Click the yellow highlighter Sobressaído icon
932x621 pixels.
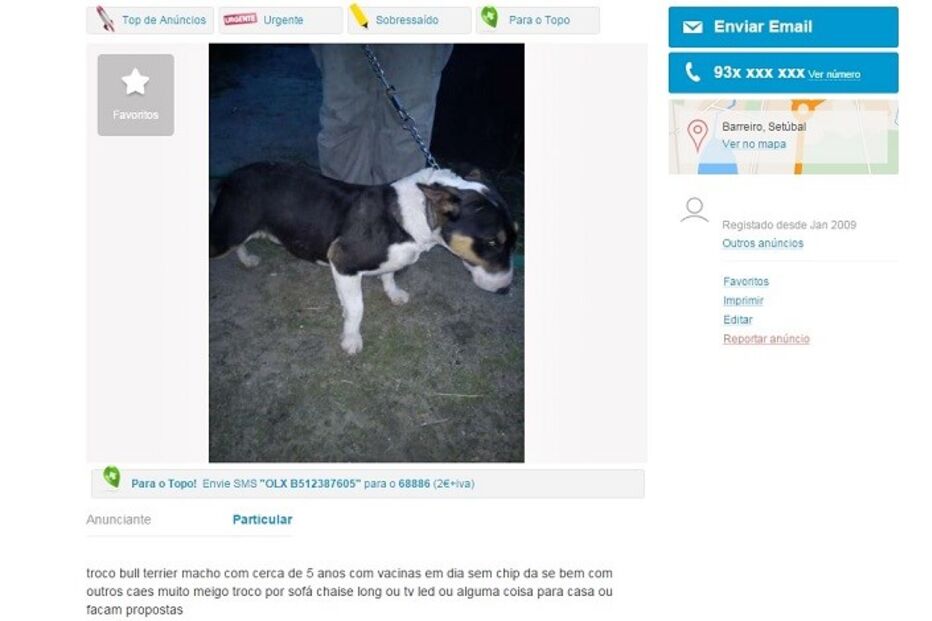tap(359, 16)
